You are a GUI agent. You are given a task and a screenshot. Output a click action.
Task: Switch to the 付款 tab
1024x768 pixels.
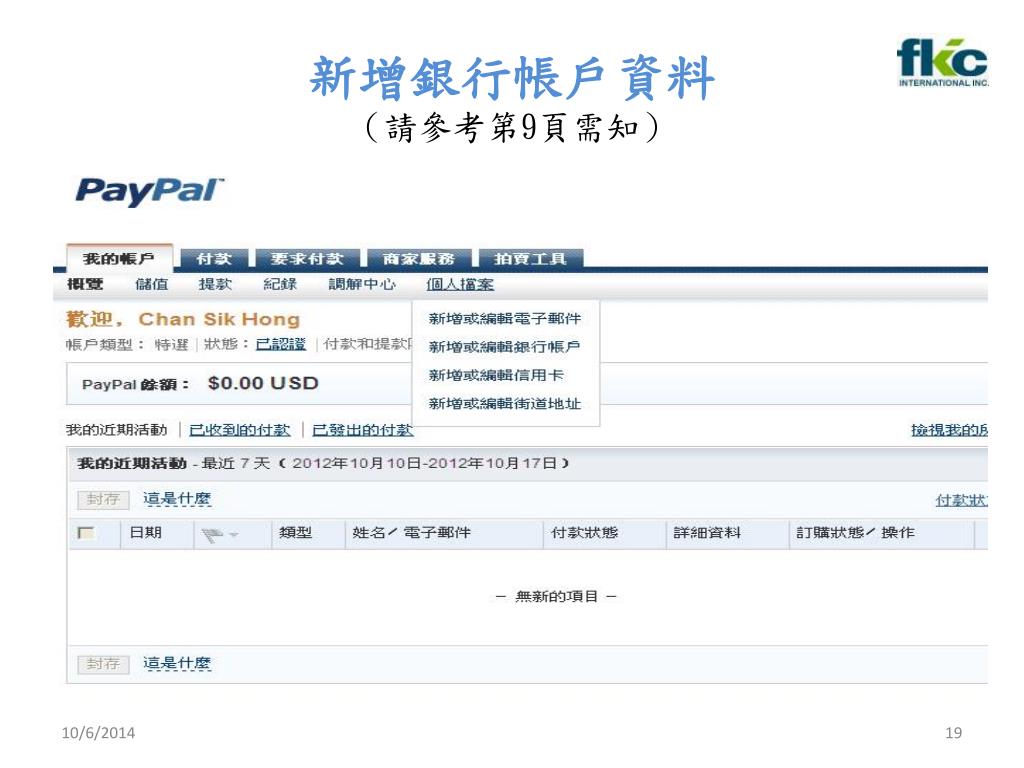pos(214,259)
